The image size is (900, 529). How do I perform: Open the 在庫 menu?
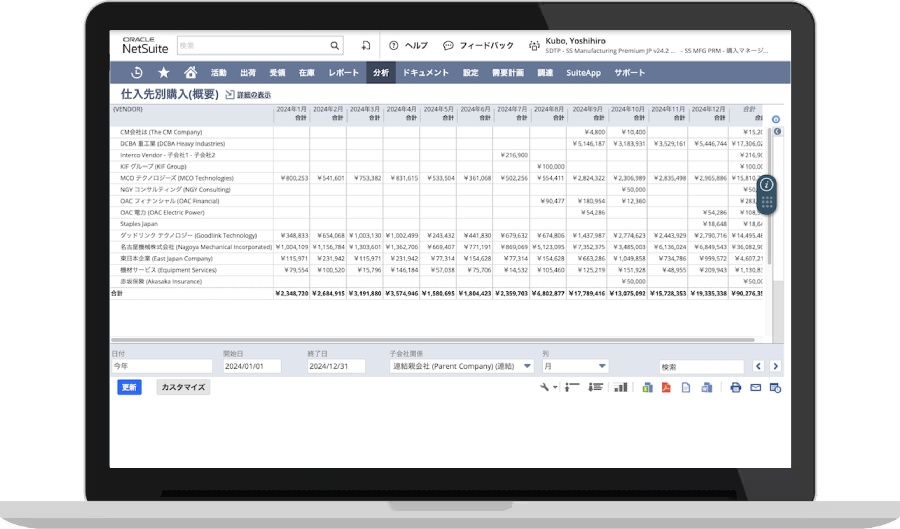click(x=307, y=73)
